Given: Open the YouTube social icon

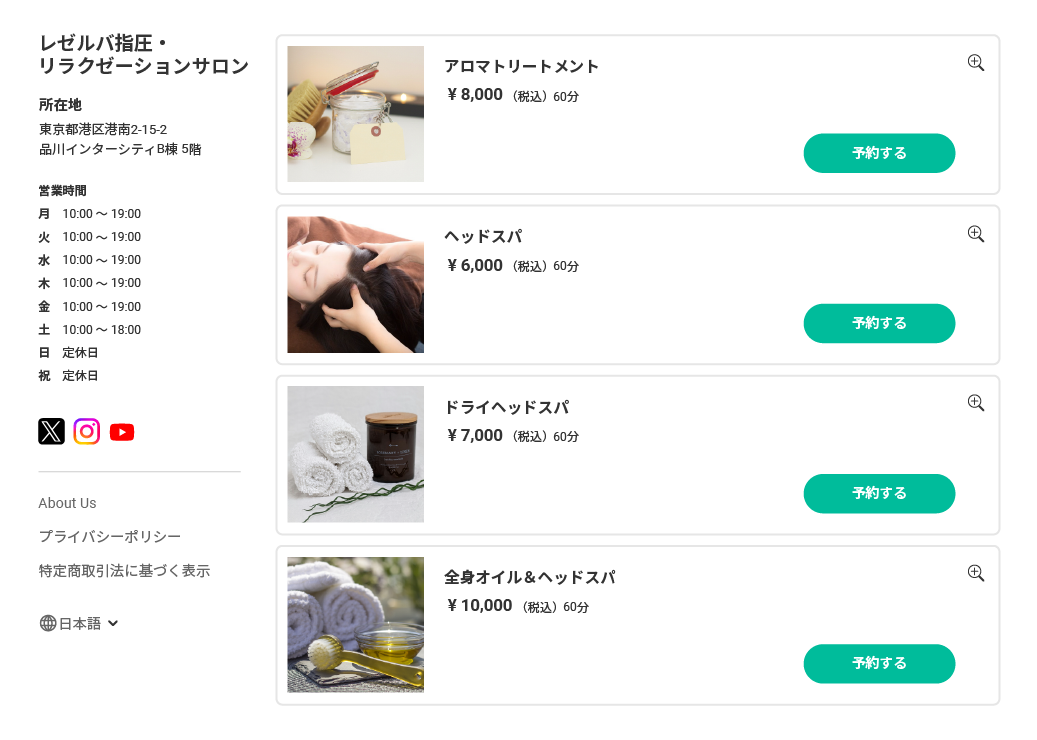Looking at the screenshot, I should [x=122, y=432].
